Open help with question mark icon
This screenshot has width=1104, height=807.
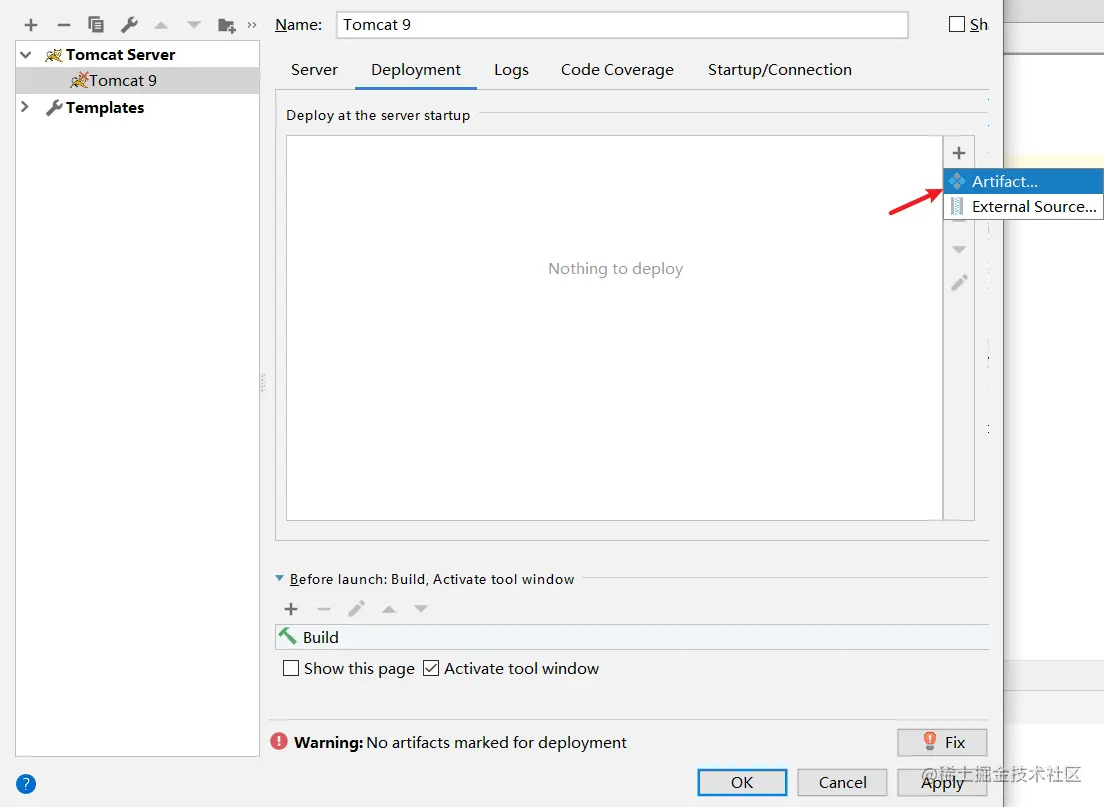[x=25, y=784]
